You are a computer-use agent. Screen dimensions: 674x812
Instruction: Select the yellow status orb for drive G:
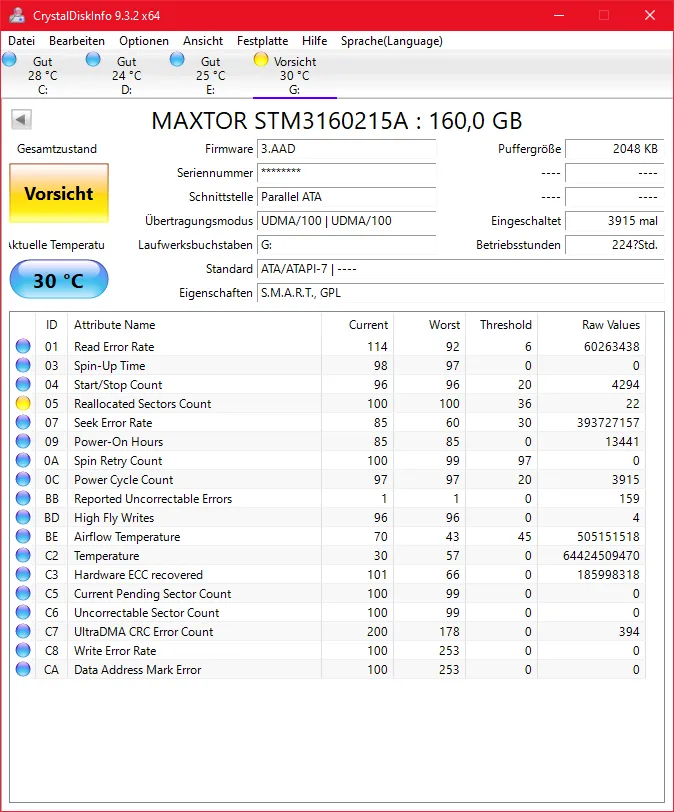click(x=261, y=60)
